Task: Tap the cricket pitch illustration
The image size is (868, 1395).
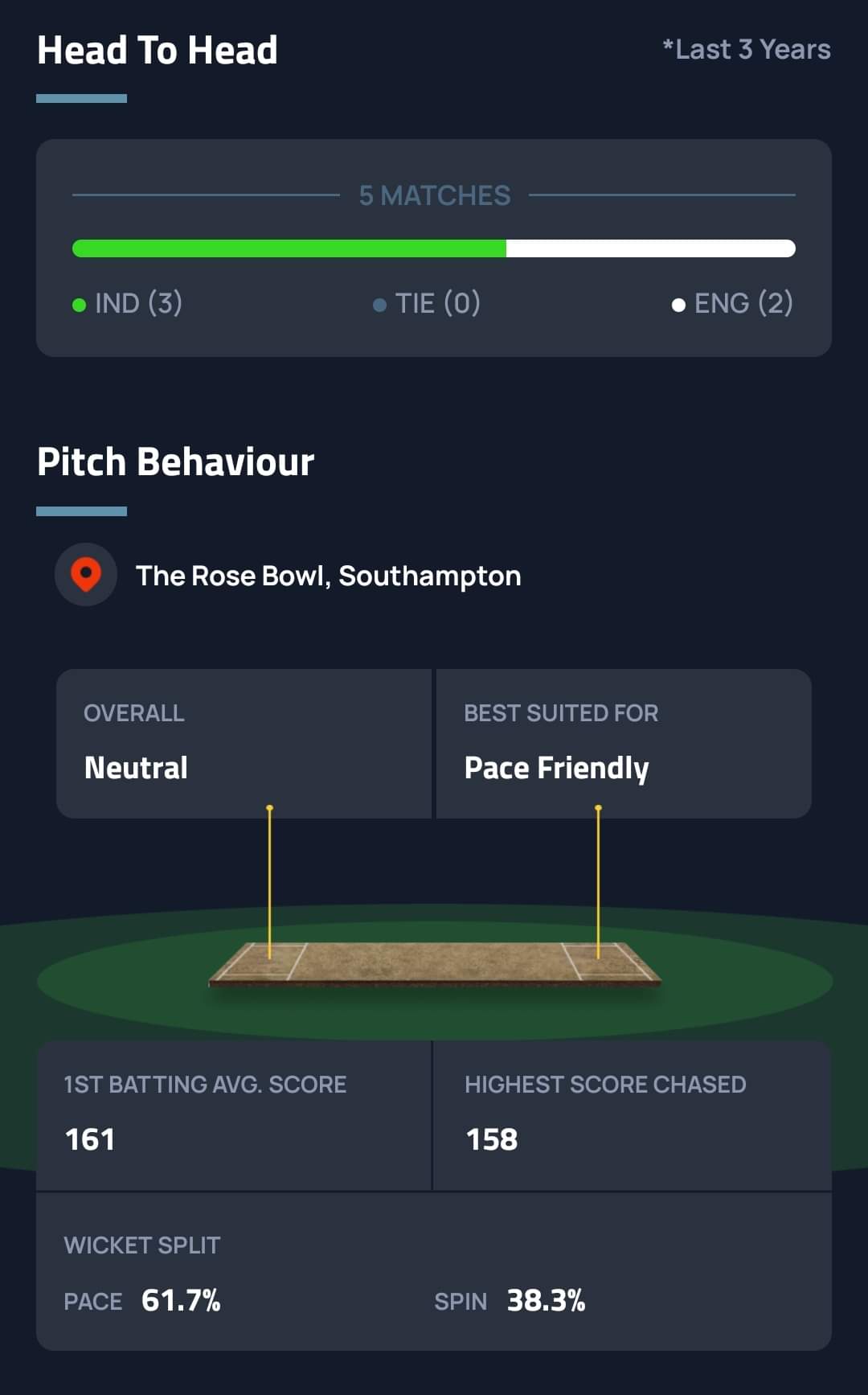Action: (434, 963)
